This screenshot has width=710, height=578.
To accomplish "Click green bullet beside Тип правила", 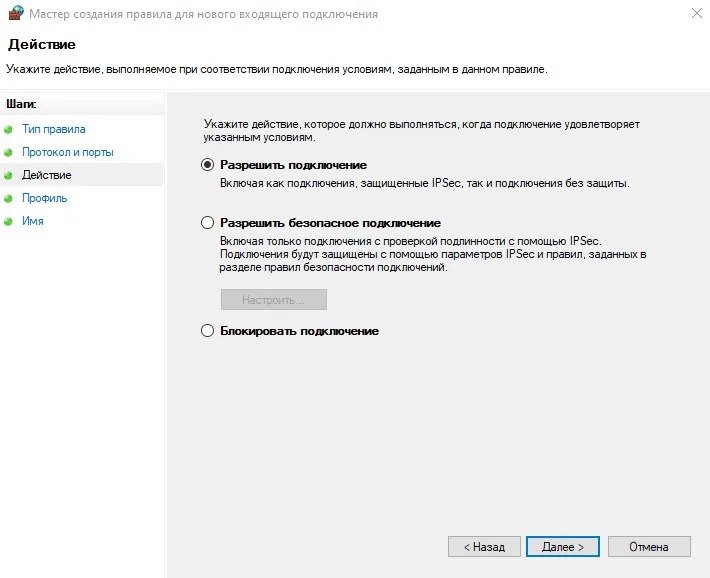I will tap(9, 130).
